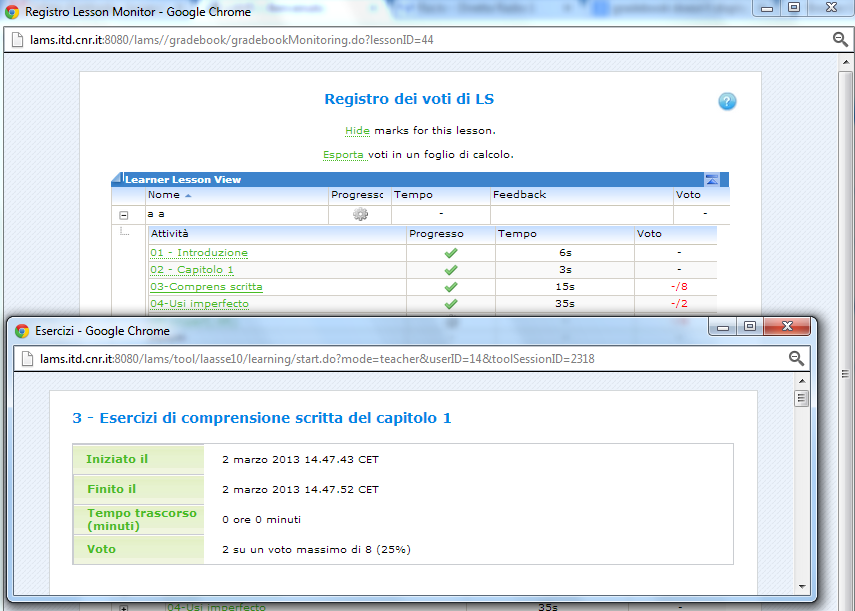Collapse the 'a a' learner row
This screenshot has width=855, height=611.
coord(124,215)
